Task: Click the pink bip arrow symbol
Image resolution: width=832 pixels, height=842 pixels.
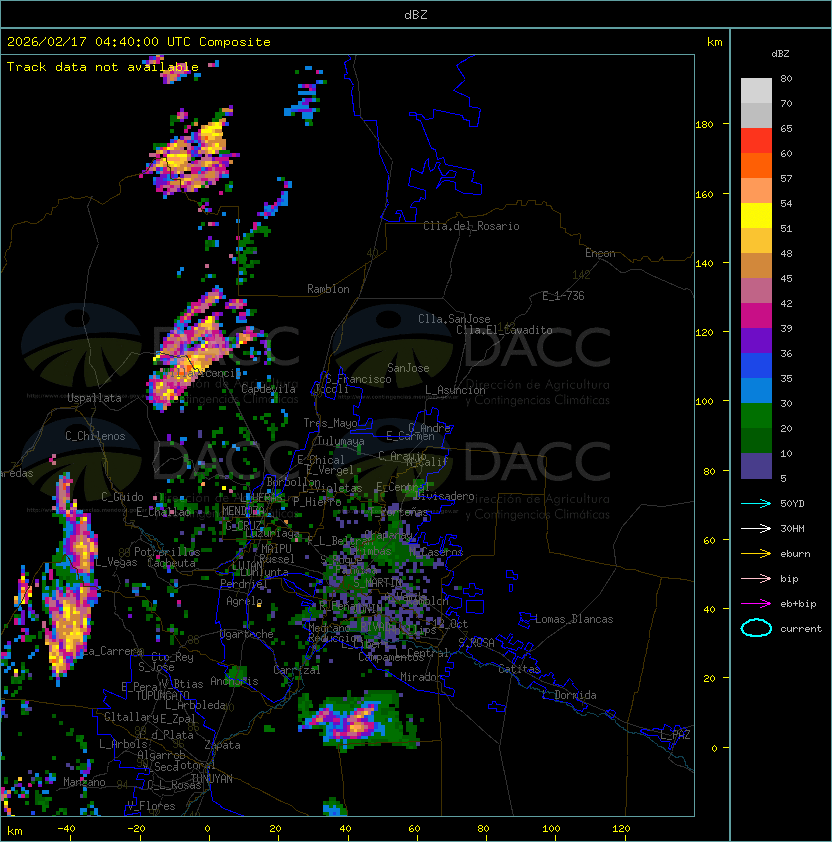Action: click(x=756, y=579)
